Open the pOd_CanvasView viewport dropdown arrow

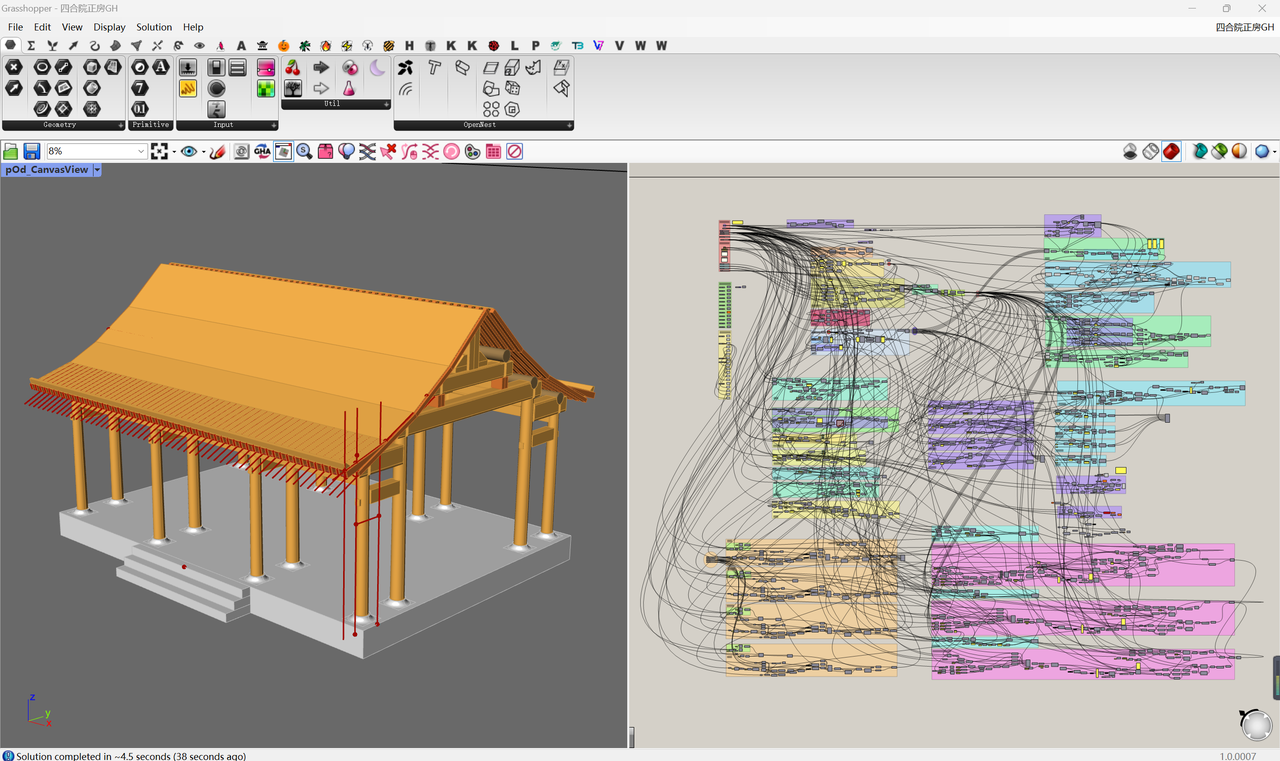pyautogui.click(x=97, y=170)
